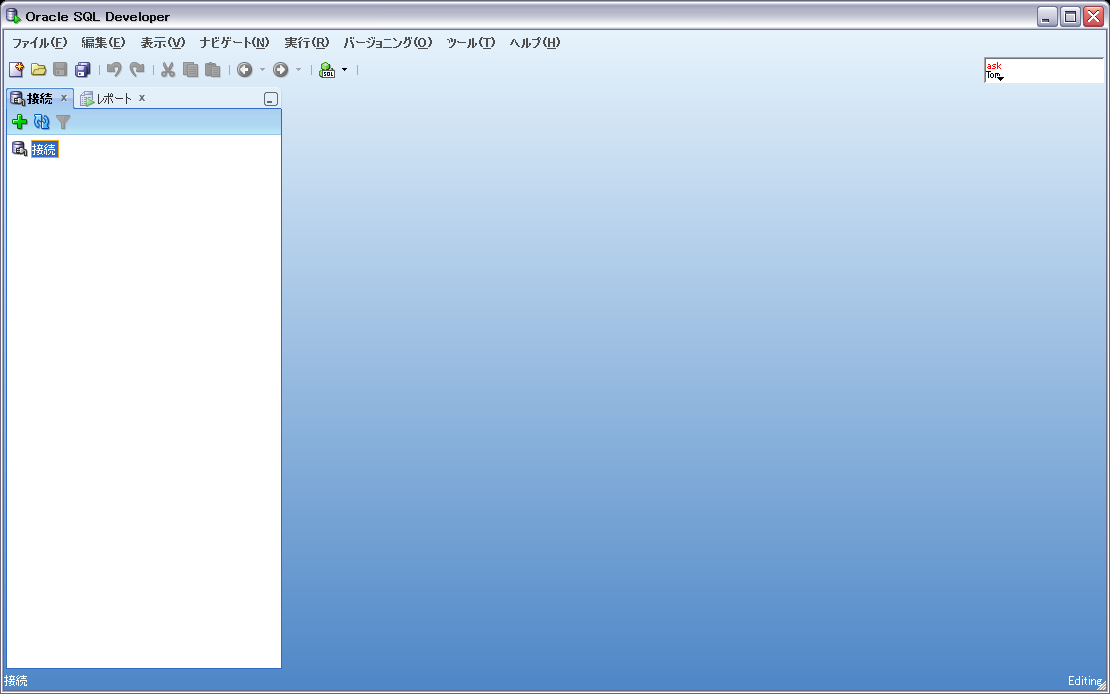
Task: Open the ヘルプ(H) menu
Action: (x=534, y=42)
